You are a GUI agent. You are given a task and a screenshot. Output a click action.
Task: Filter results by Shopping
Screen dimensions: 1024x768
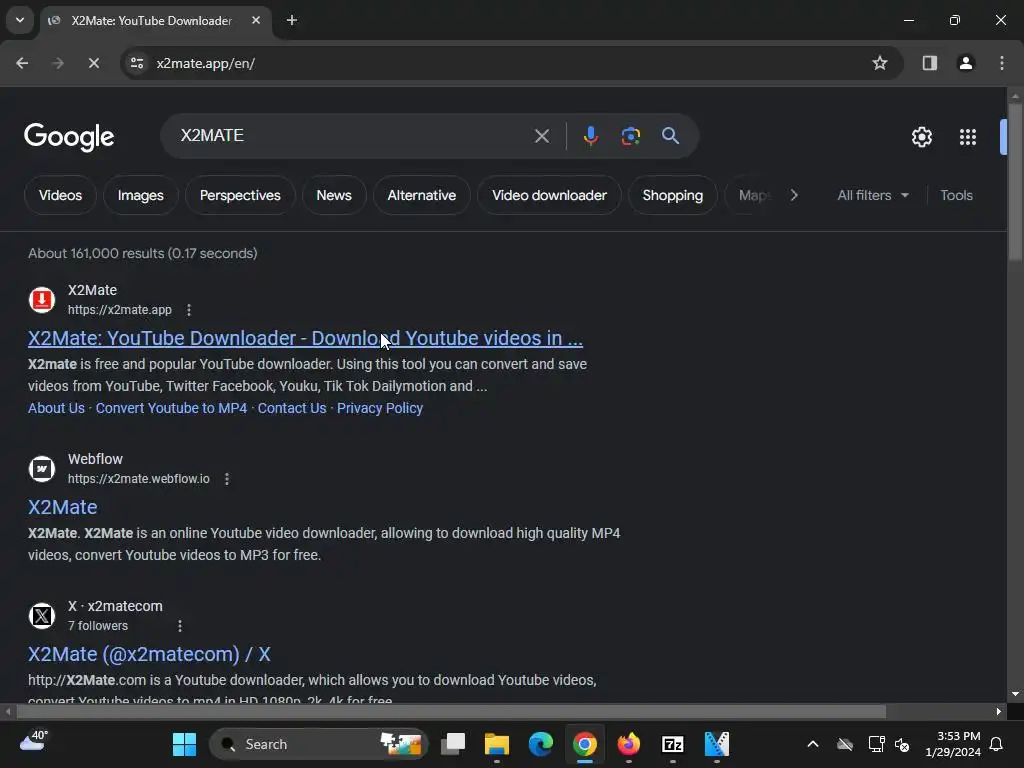coord(673,195)
